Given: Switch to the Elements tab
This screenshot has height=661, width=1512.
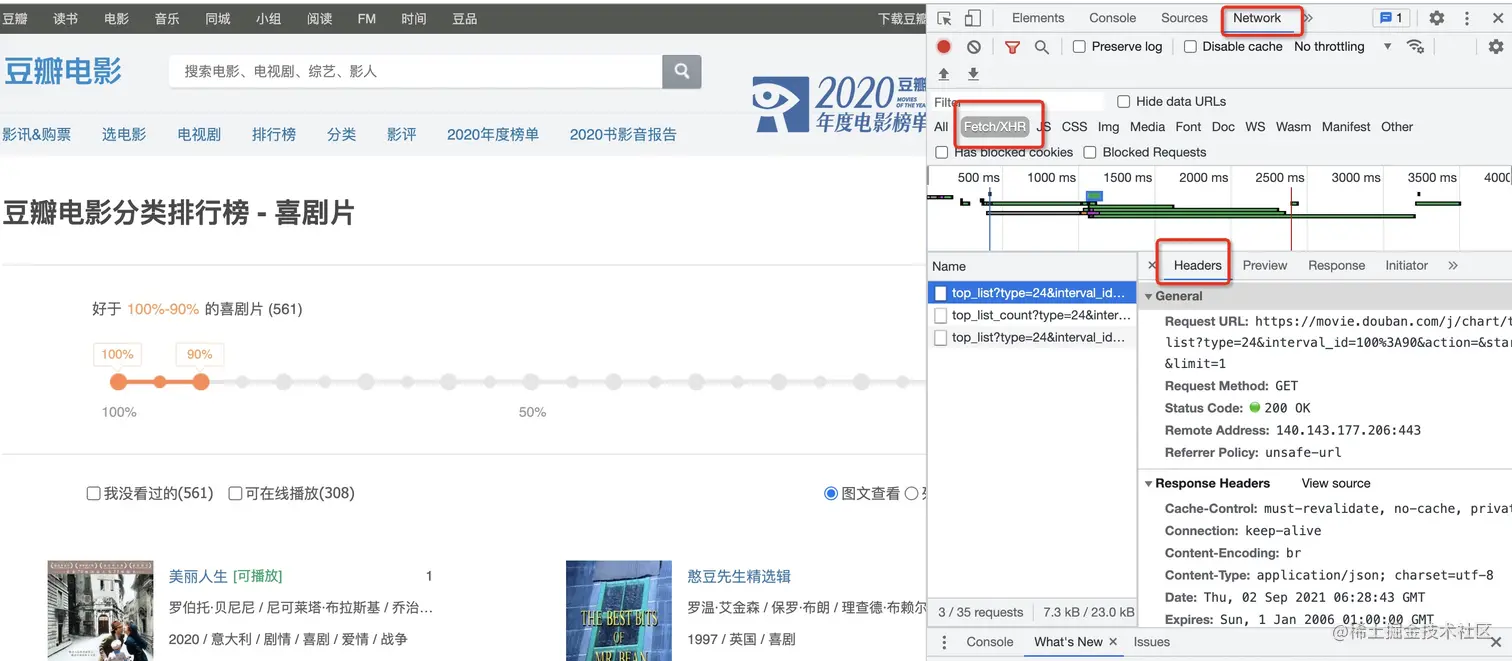Looking at the screenshot, I should pos(1038,18).
